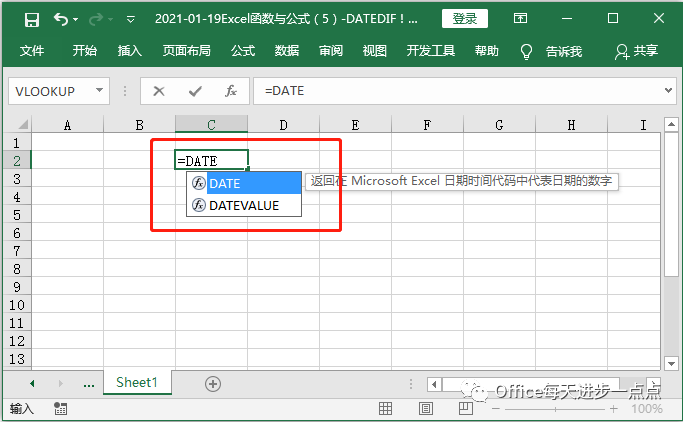Open the Ribbon Display Options icon
Screen dimensions: 683x422
[x=520, y=18]
